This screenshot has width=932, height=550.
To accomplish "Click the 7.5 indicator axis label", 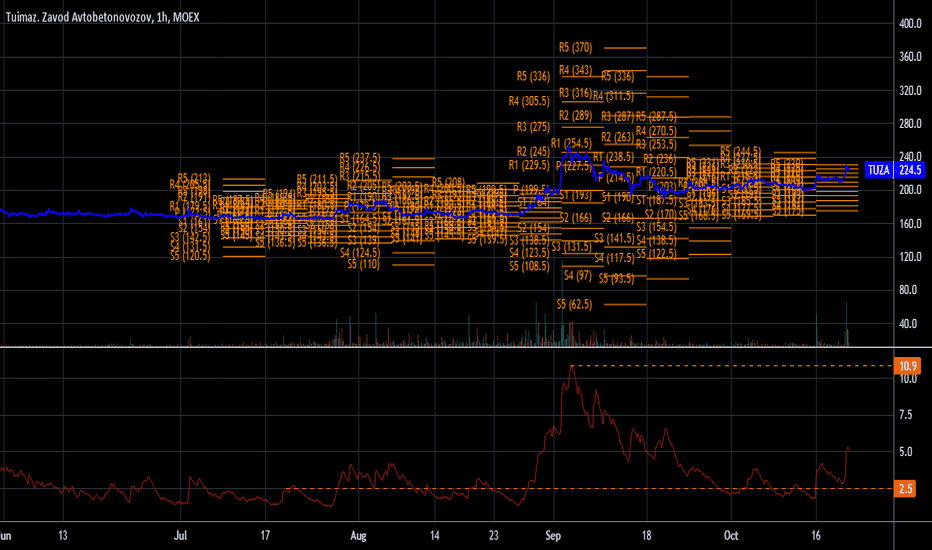I will coord(905,415).
